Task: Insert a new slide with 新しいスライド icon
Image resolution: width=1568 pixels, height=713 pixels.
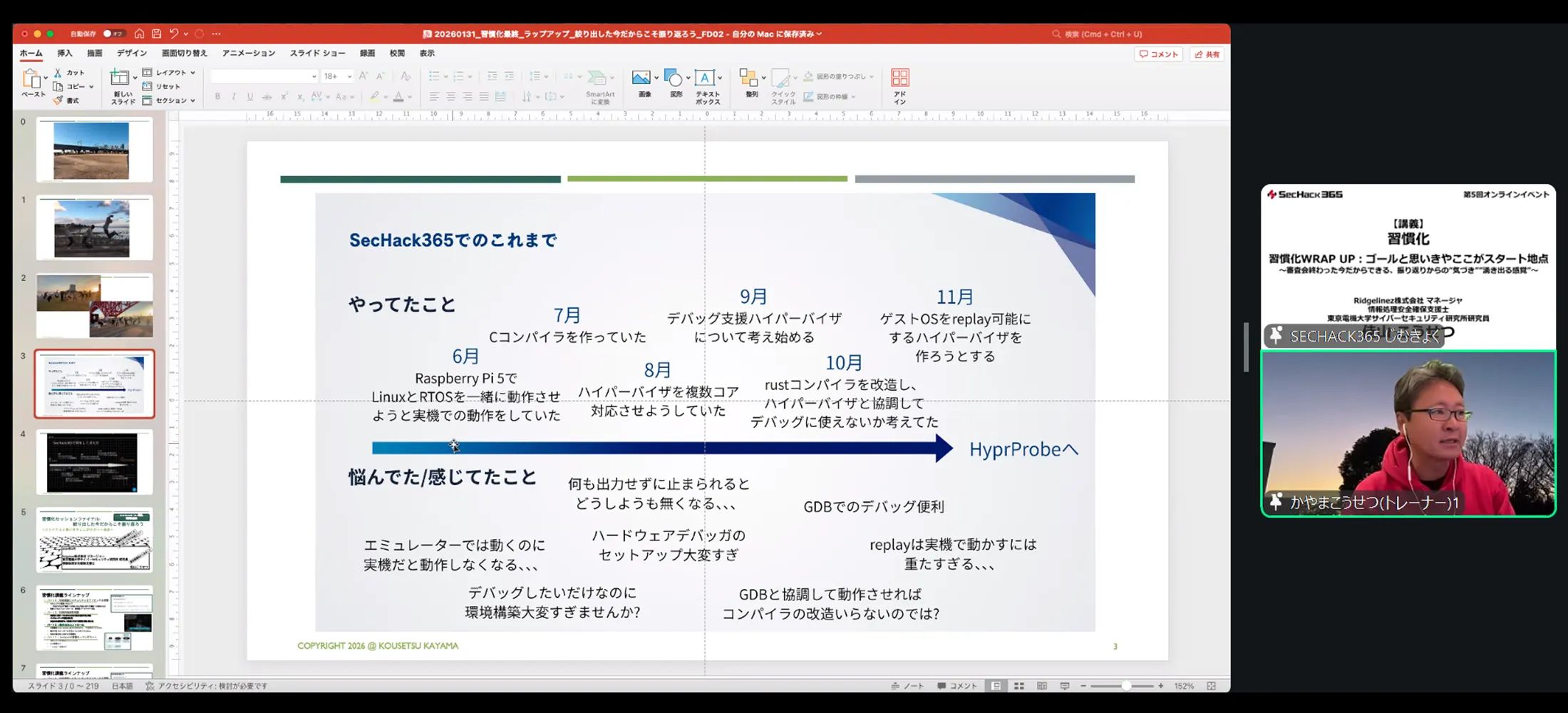Action: click(120, 78)
